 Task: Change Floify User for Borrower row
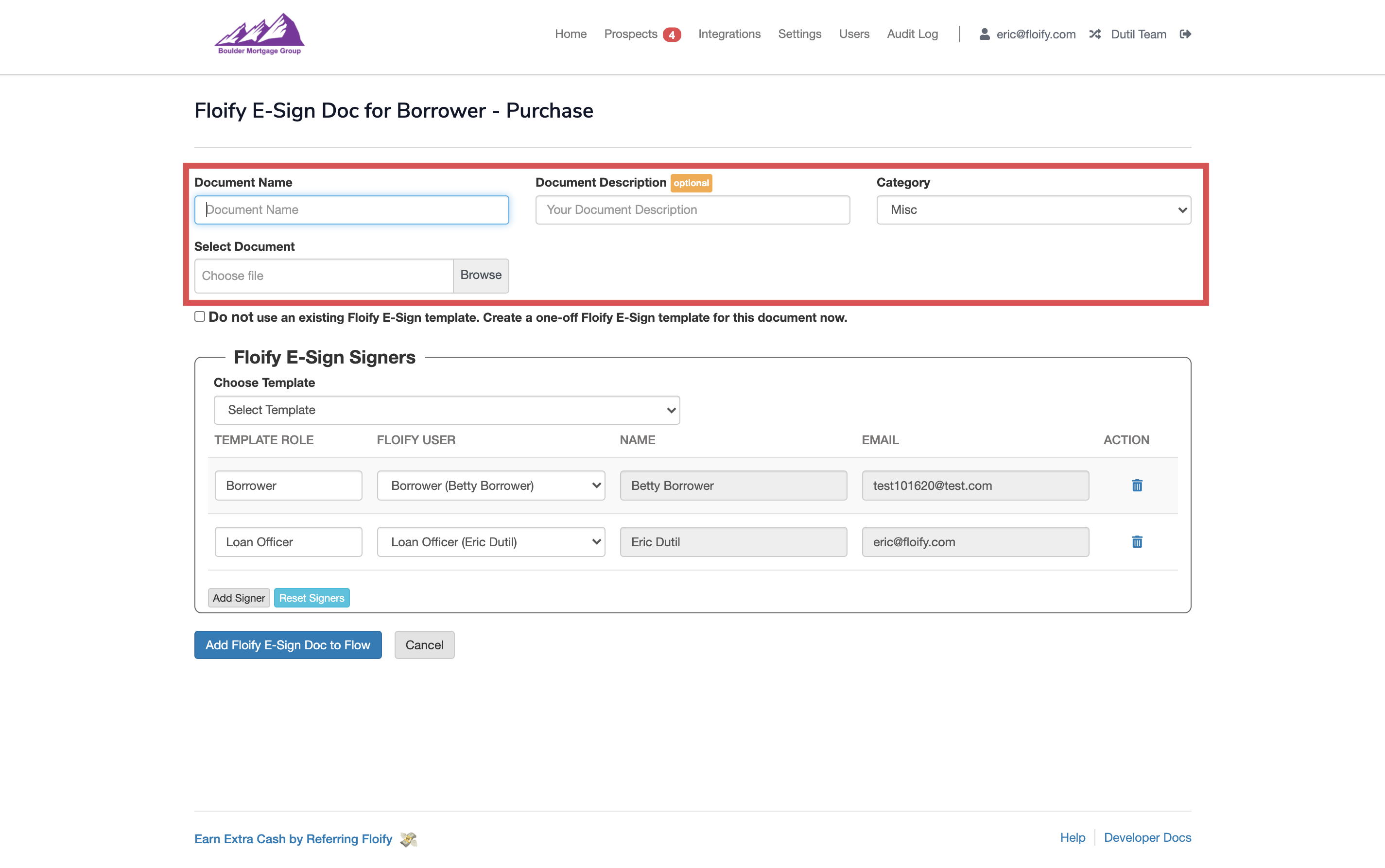(490, 485)
